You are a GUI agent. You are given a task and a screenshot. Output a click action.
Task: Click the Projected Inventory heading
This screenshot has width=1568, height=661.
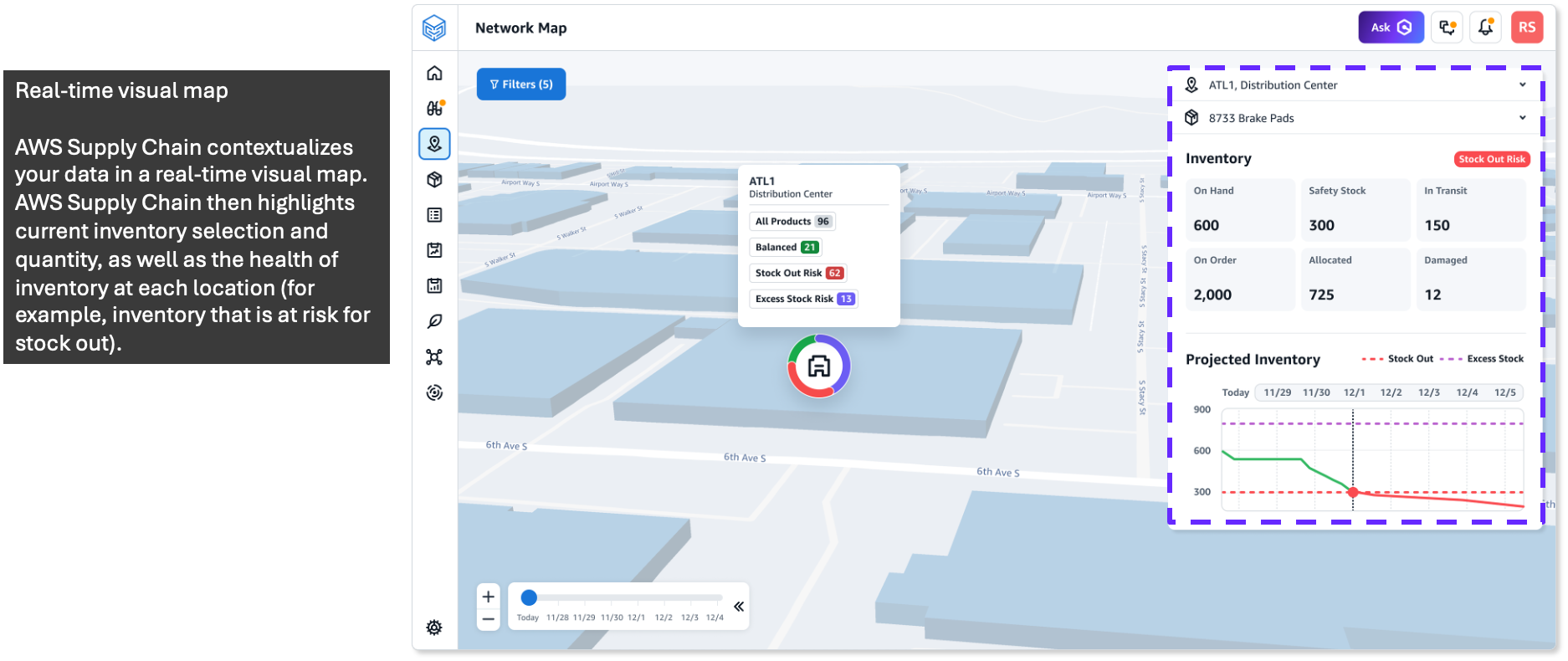click(x=1253, y=360)
